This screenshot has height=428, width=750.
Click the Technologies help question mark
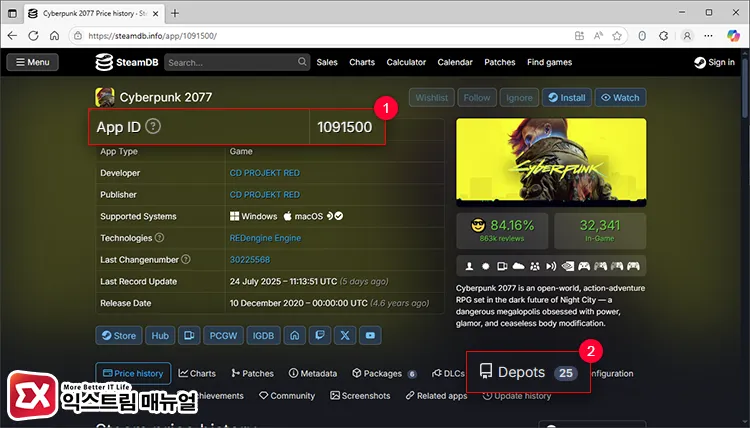pyautogui.click(x=160, y=238)
